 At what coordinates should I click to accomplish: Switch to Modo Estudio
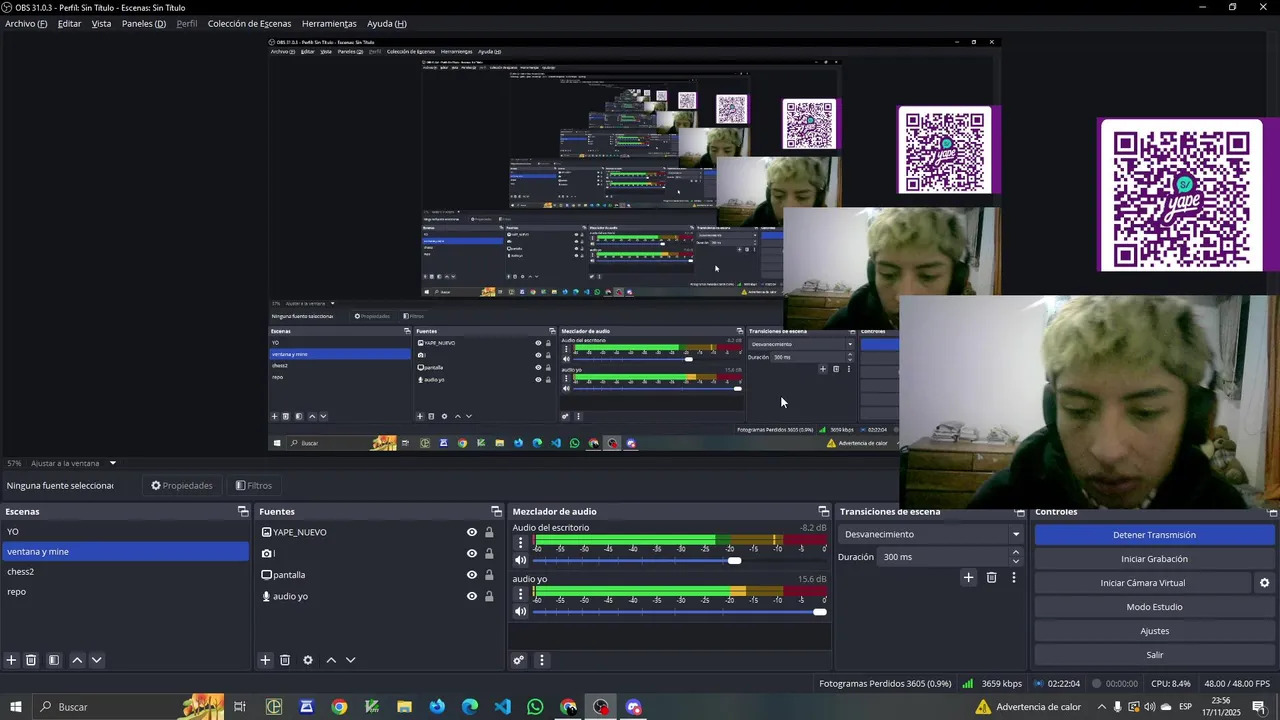pos(1154,607)
